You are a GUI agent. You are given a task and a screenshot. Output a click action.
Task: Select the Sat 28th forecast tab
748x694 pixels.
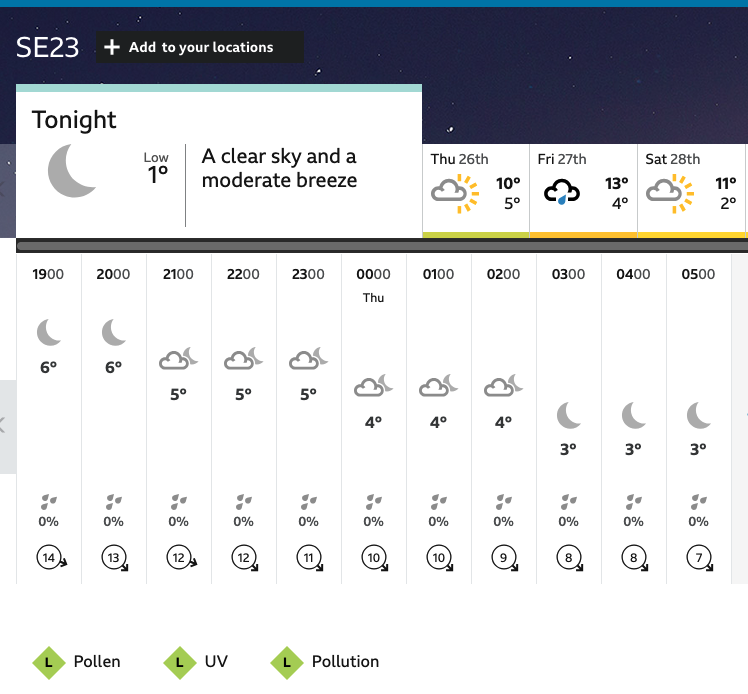(x=691, y=190)
